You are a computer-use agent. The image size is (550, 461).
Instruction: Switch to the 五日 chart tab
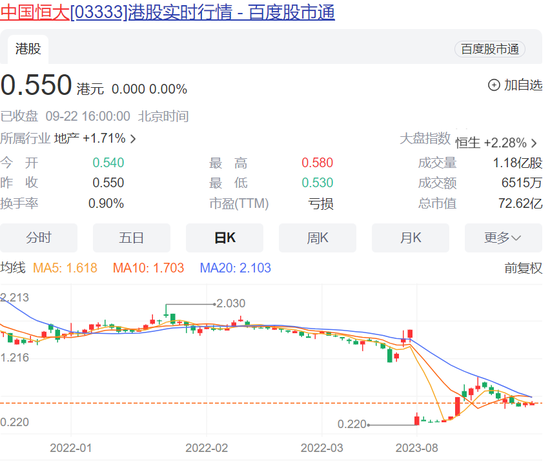pyautogui.click(x=132, y=238)
